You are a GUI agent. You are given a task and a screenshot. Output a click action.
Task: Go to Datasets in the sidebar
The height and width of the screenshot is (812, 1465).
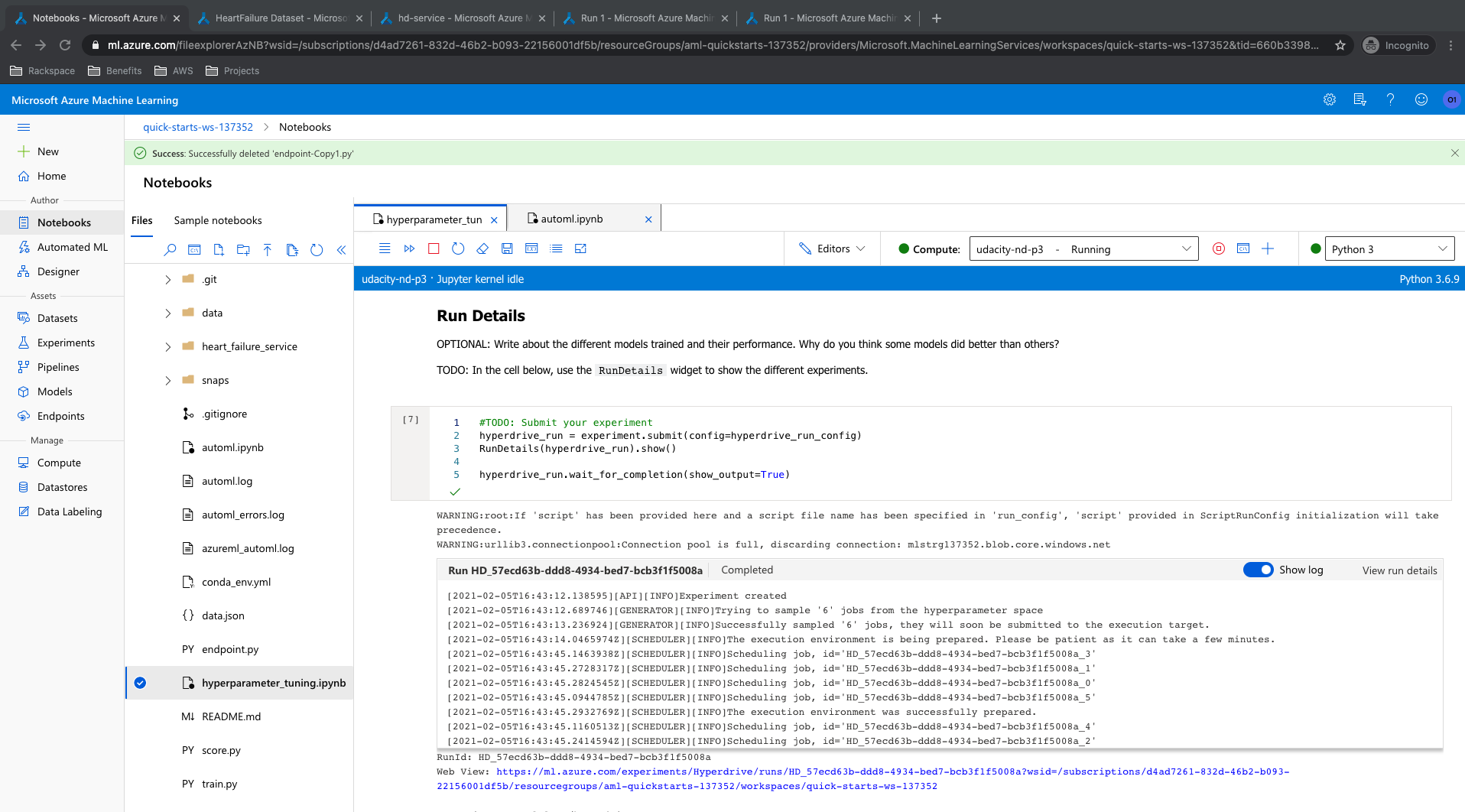[62, 318]
